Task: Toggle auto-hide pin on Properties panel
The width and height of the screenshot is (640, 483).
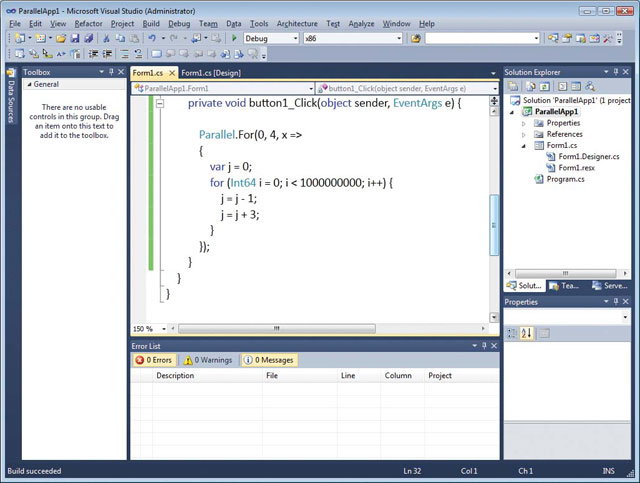Action: coord(616,302)
